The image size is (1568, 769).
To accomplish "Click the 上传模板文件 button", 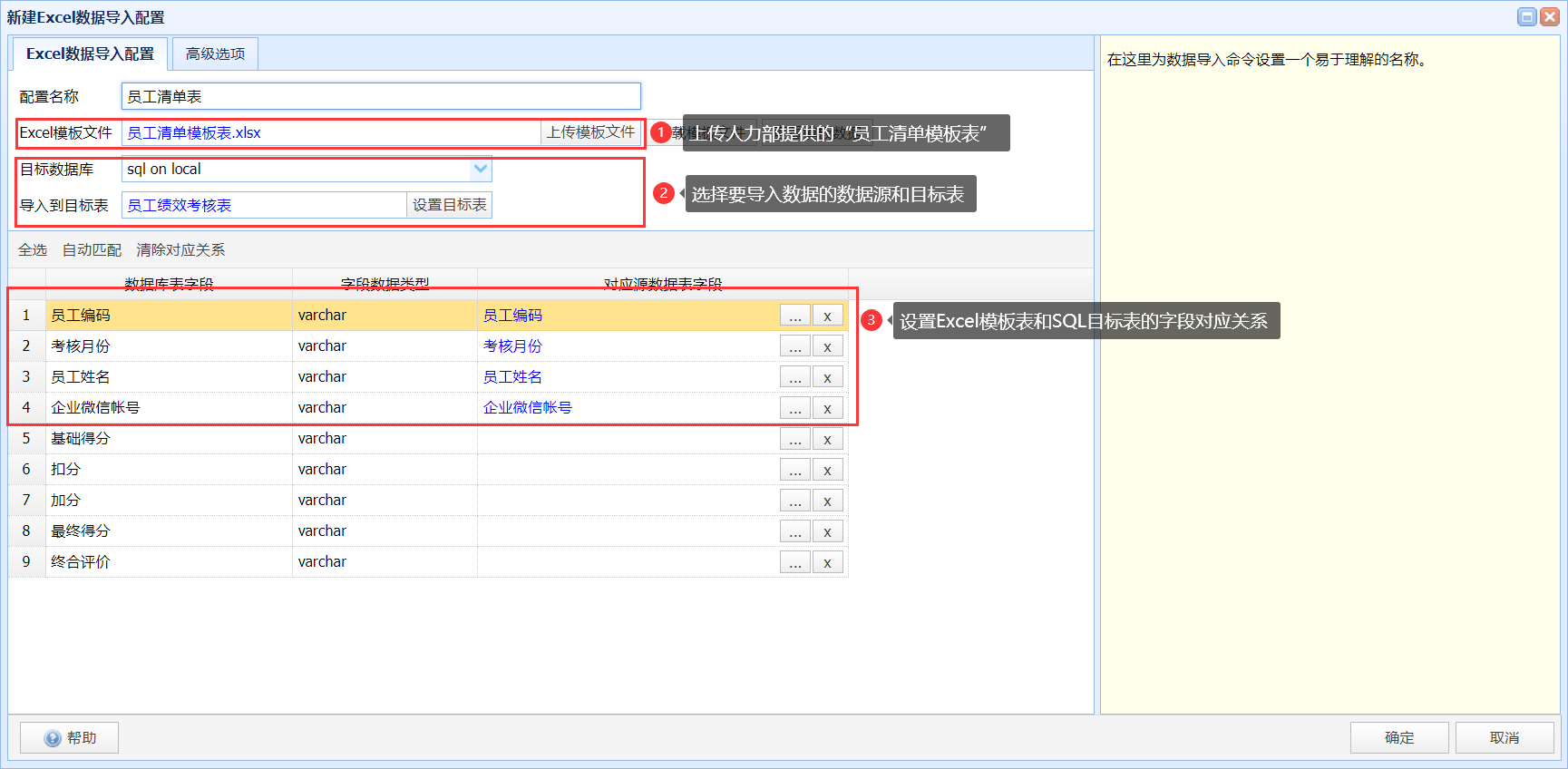I will click(x=591, y=132).
